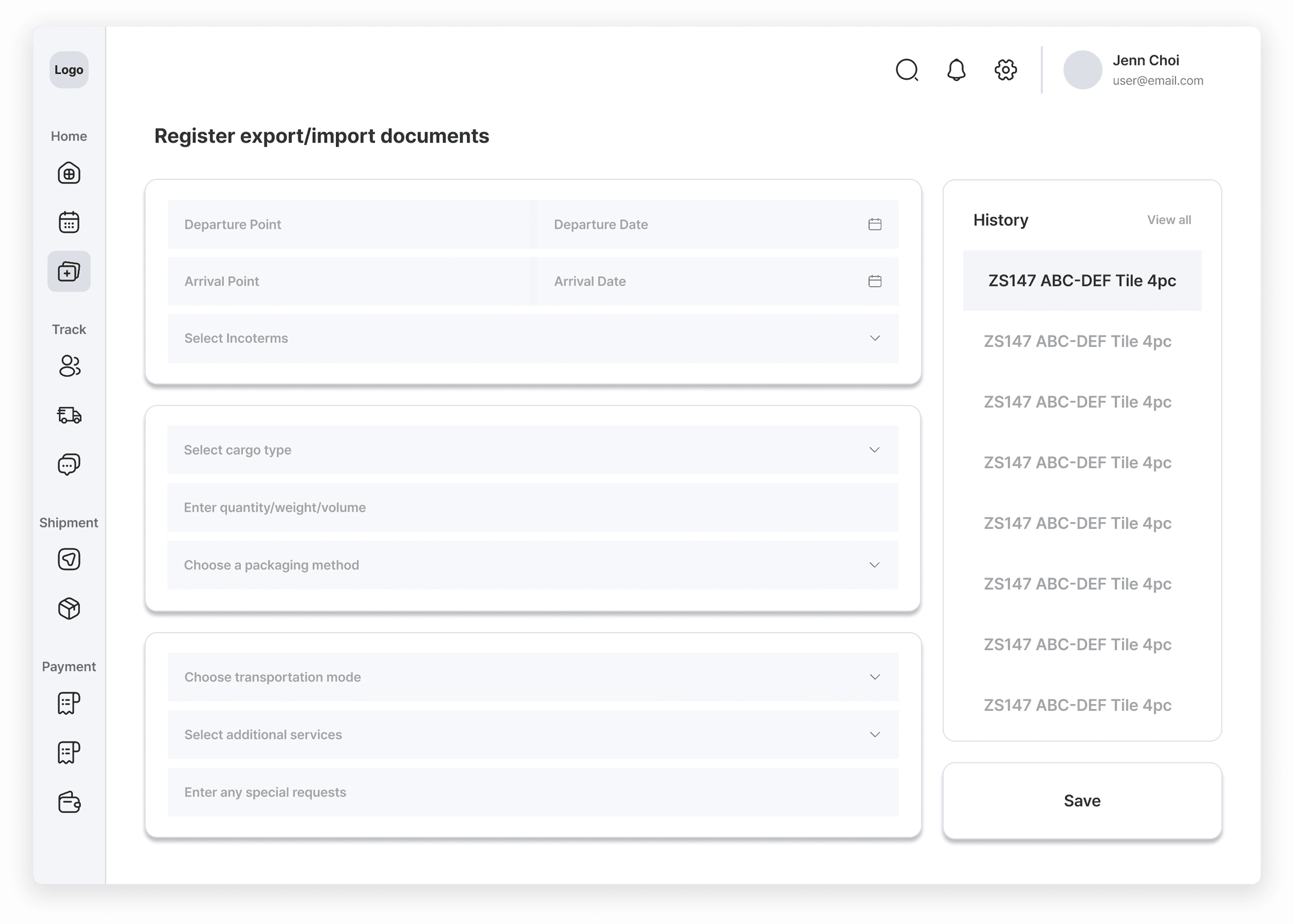Click the Logo in the sidebar
Screen dimensions: 1294x924
(69, 70)
